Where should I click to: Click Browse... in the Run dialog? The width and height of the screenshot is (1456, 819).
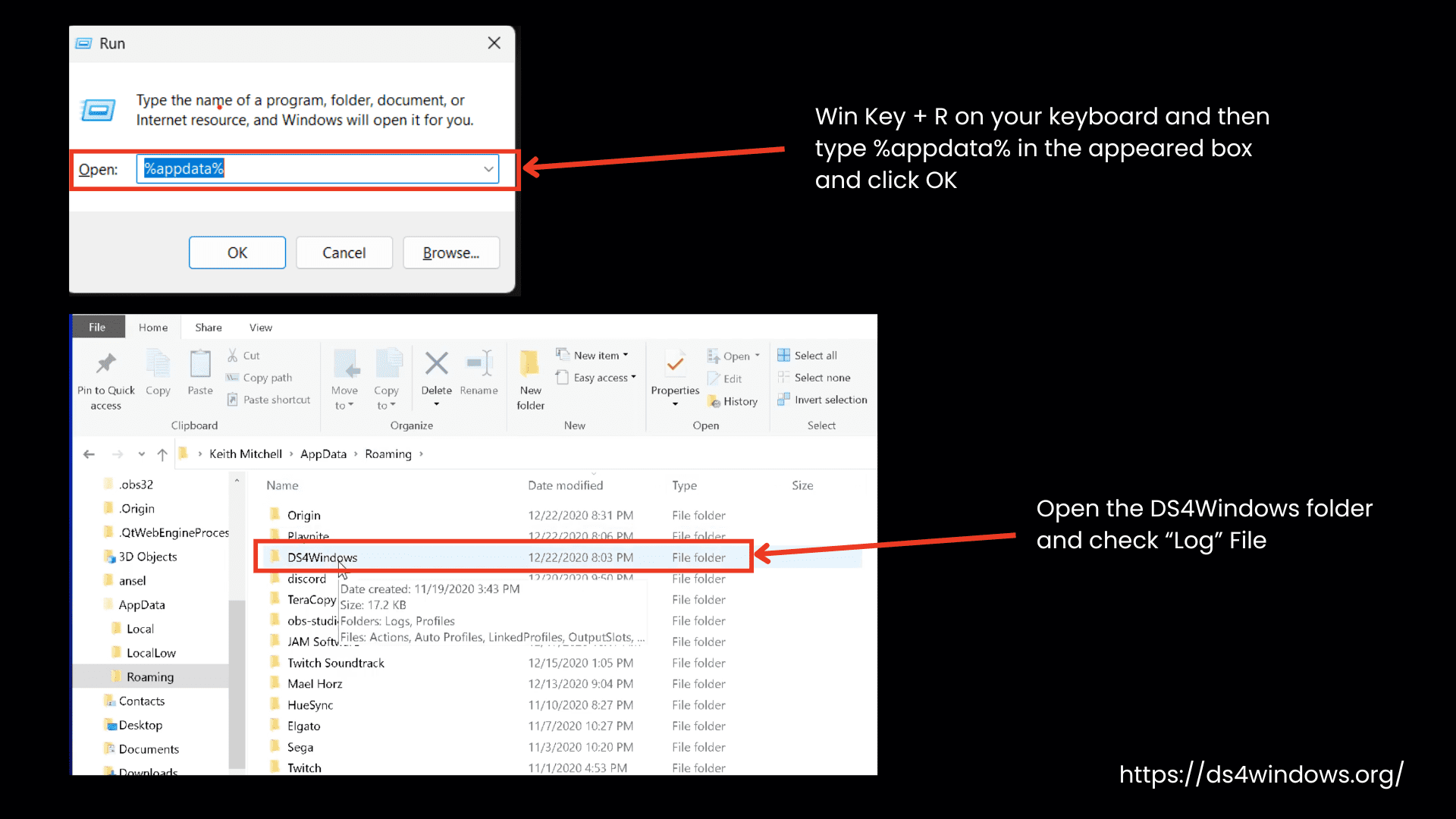click(451, 253)
